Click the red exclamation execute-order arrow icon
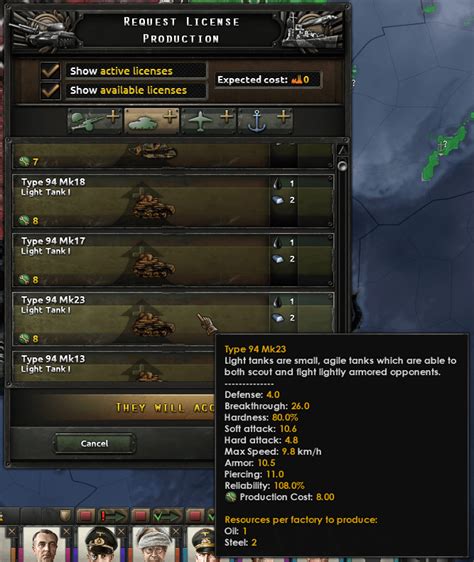Image resolution: width=474 pixels, height=562 pixels. tap(113, 516)
